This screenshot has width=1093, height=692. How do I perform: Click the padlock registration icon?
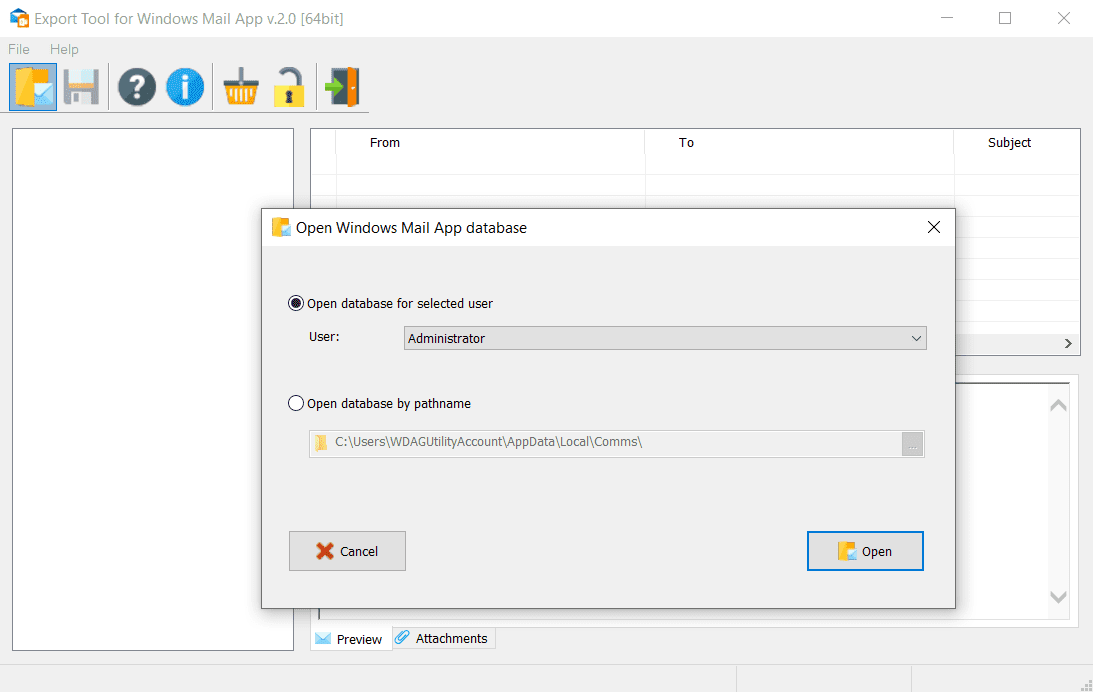pyautogui.click(x=289, y=87)
